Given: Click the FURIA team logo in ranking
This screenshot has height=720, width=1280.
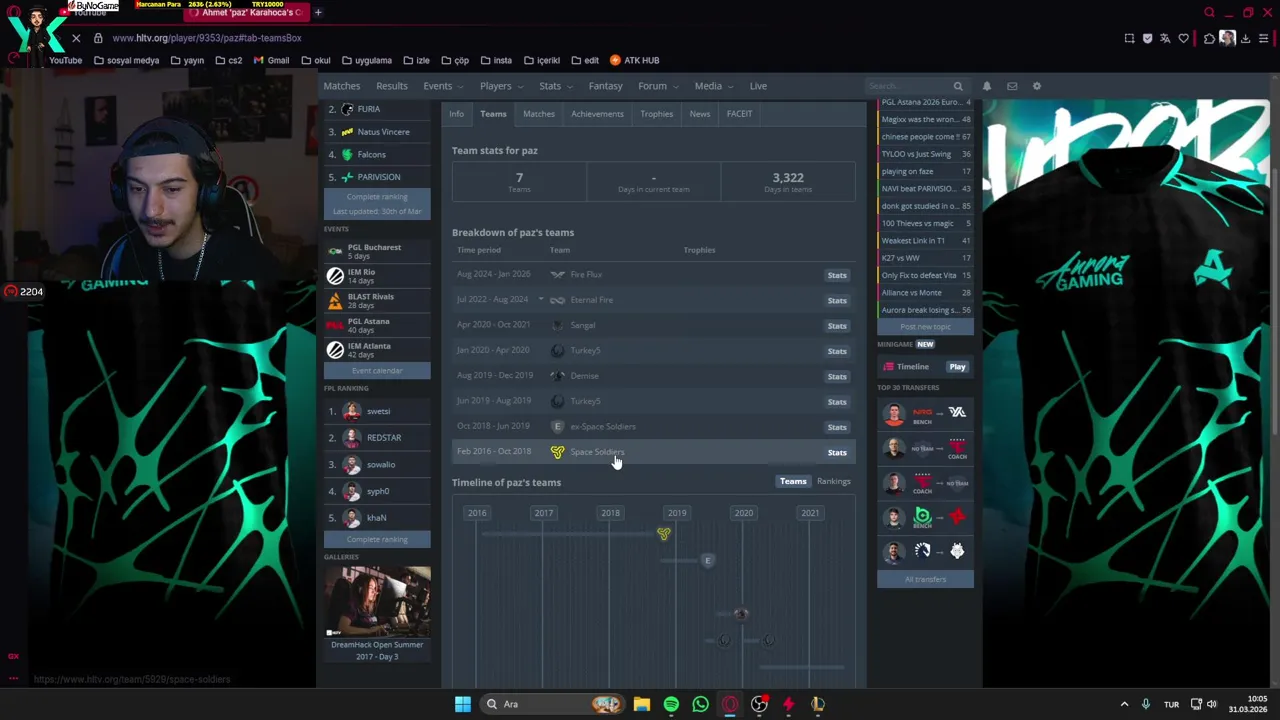Looking at the screenshot, I should [x=347, y=109].
